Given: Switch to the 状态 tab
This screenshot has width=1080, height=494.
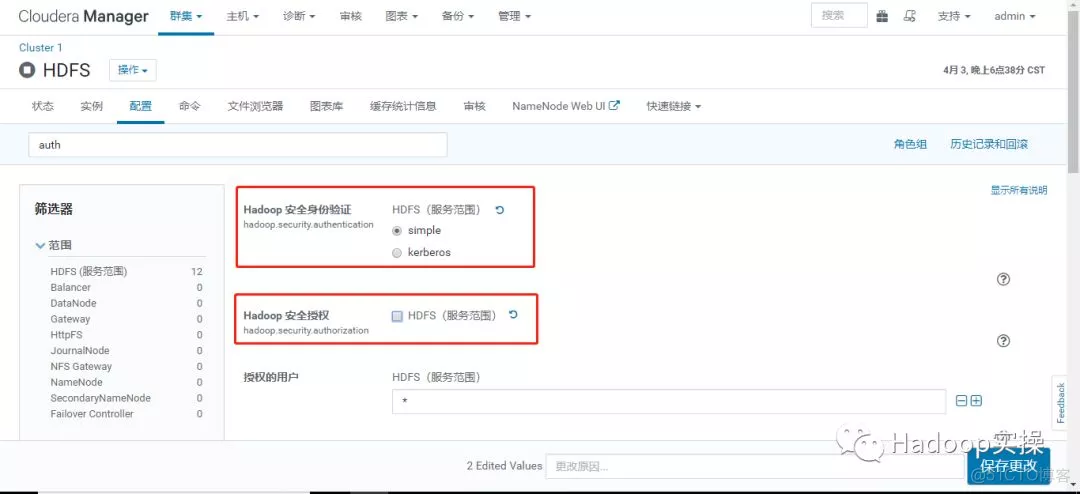Looking at the screenshot, I should tap(43, 106).
